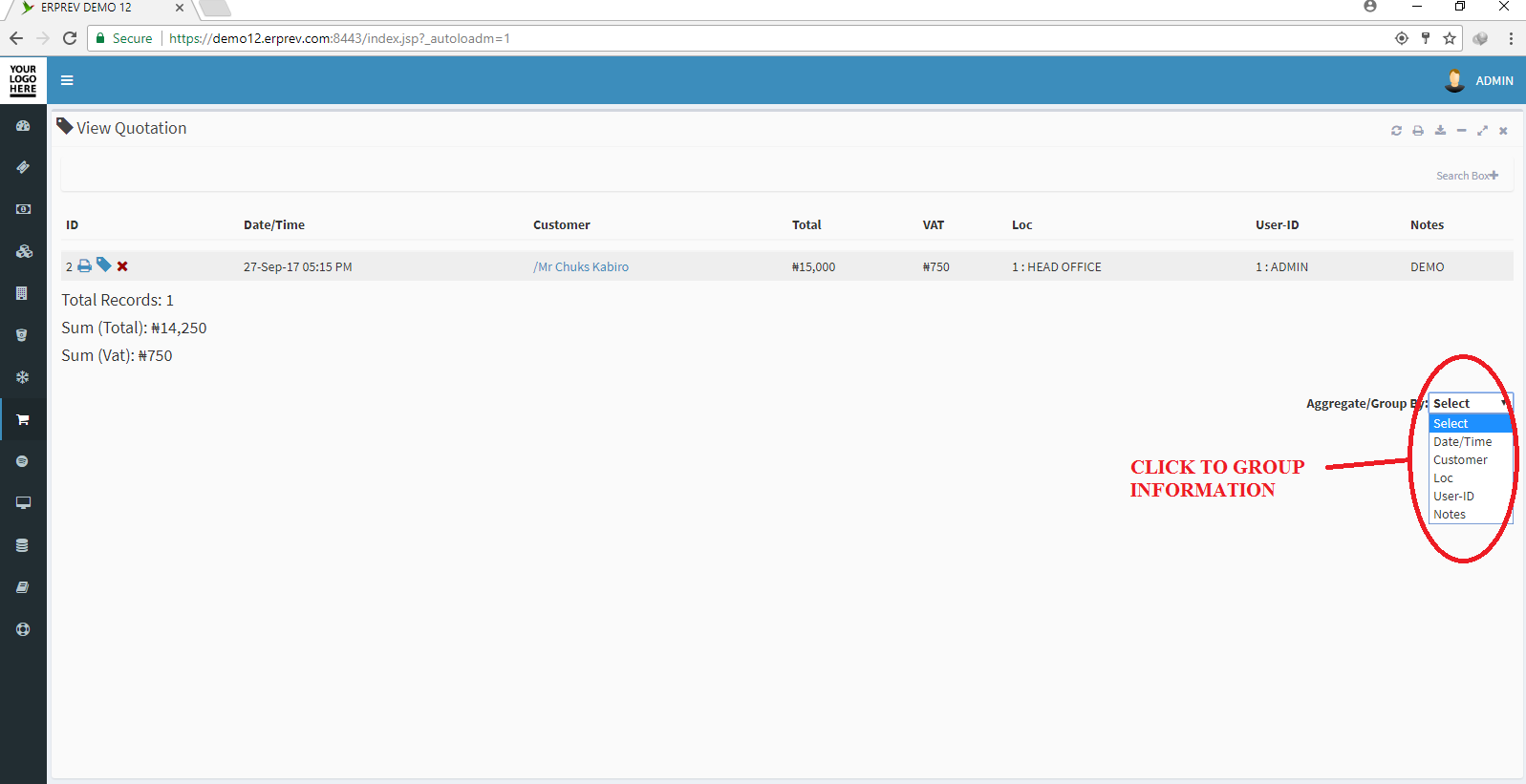Open the snowflake icon in the sidebar

[23, 377]
